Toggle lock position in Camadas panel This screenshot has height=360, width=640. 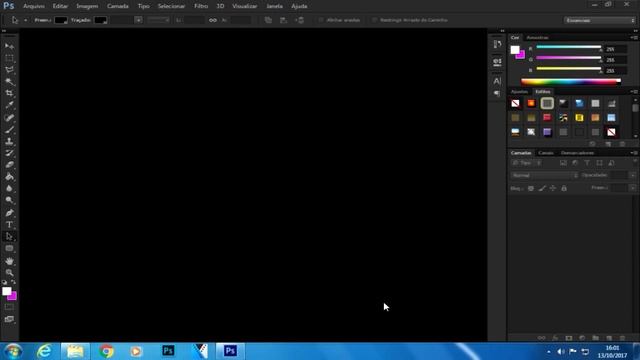coord(553,188)
